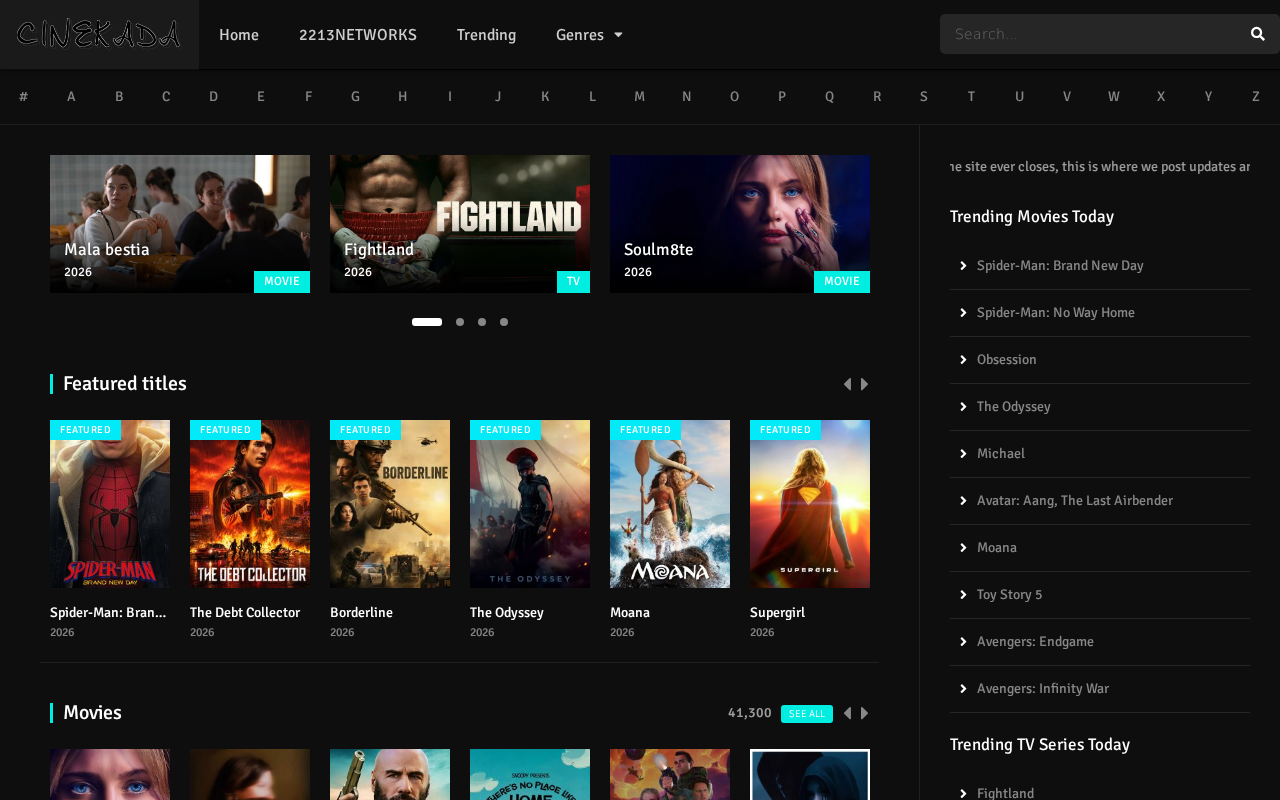Open trending link Michael
The image size is (1280, 800).
pos(1001,454)
